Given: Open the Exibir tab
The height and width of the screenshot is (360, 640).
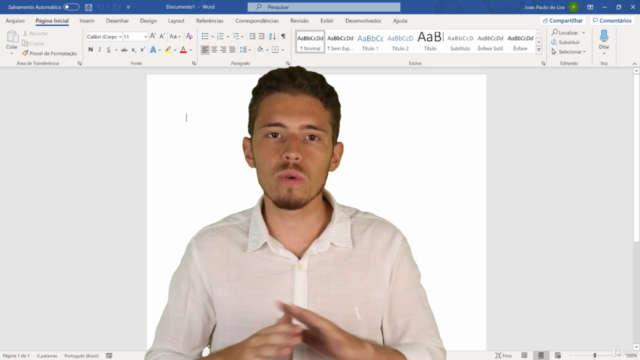Looking at the screenshot, I should coord(327,21).
